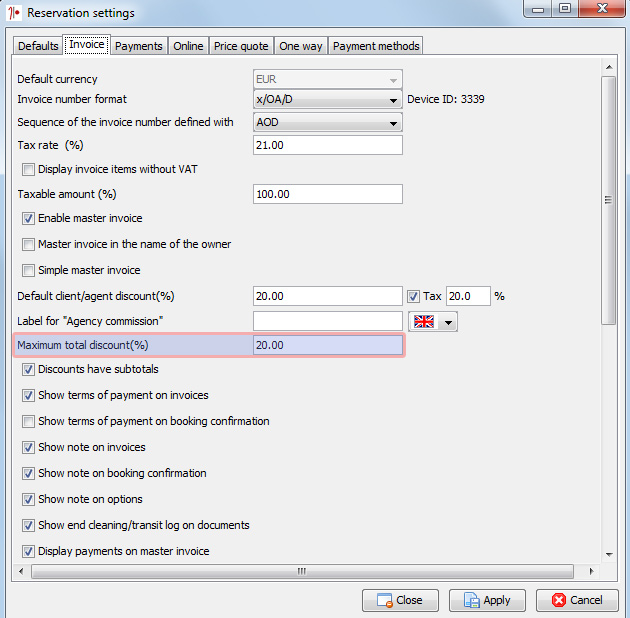The height and width of the screenshot is (618, 630).
Task: Enable Show terms of payment on booking confirmation
Action: coord(28,422)
